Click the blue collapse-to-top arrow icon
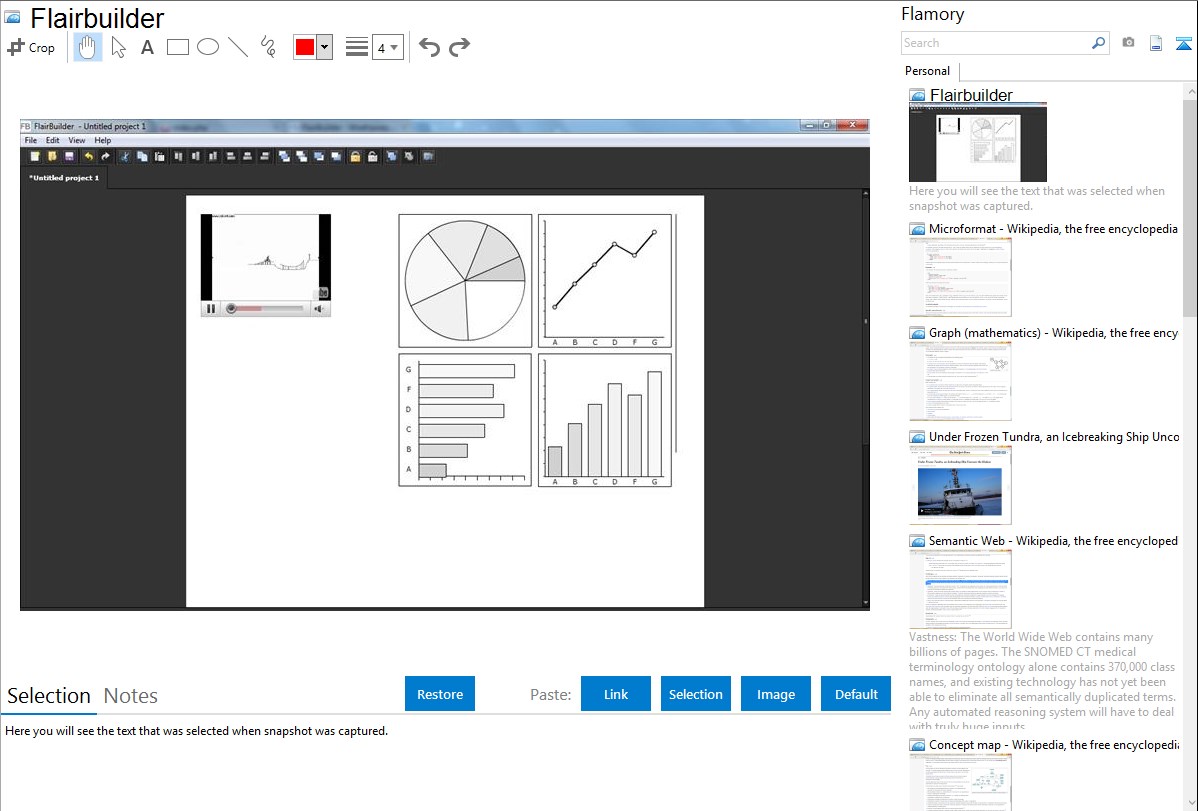The width and height of the screenshot is (1198, 811). (1183, 43)
